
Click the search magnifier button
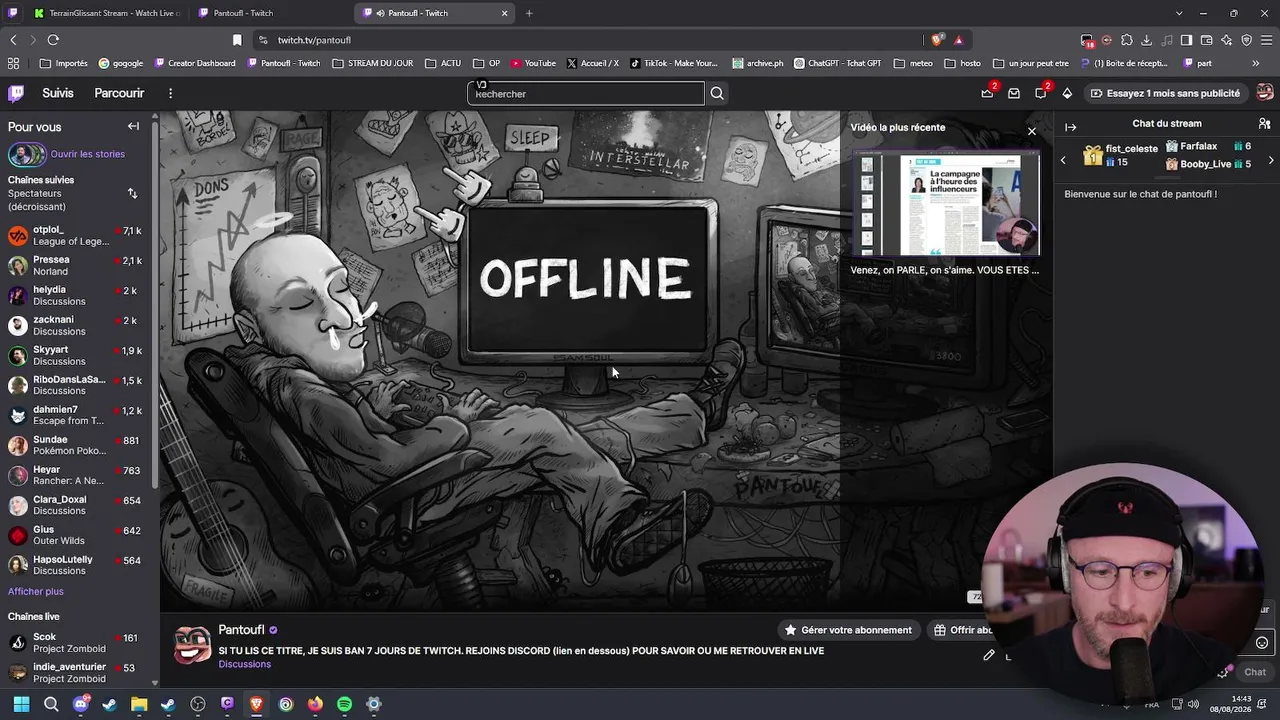tap(717, 93)
